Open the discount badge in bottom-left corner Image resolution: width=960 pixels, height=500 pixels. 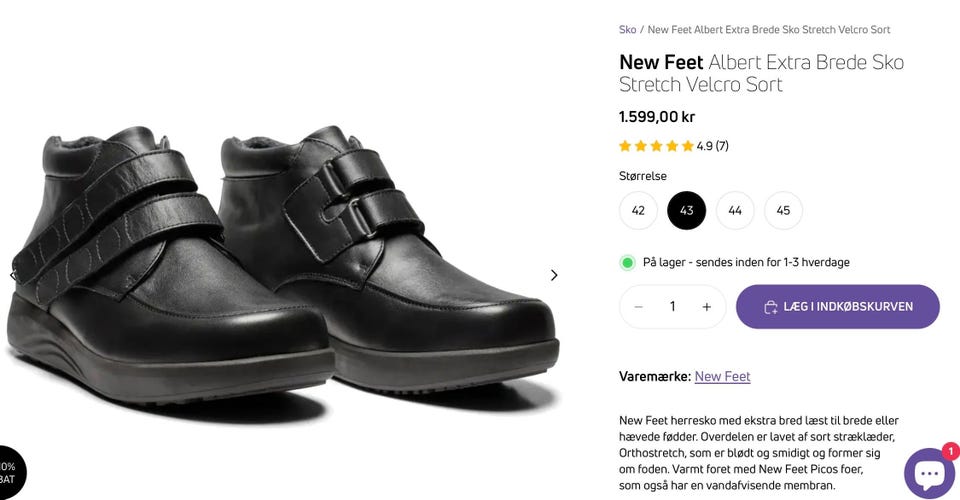pyautogui.click(x=10, y=473)
